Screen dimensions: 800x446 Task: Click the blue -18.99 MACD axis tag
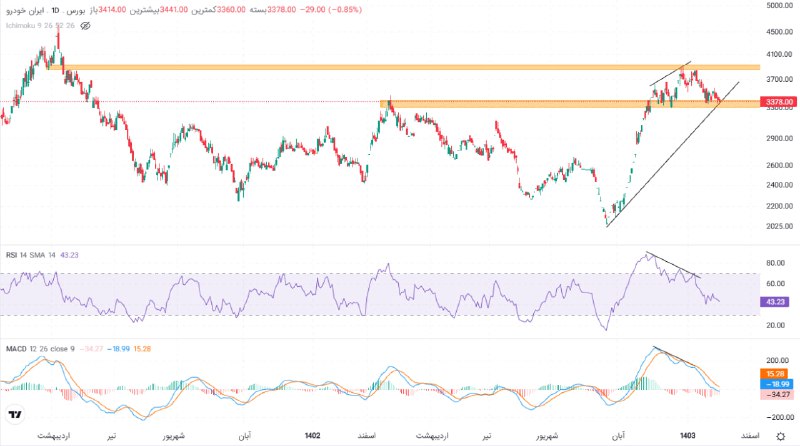(777, 383)
